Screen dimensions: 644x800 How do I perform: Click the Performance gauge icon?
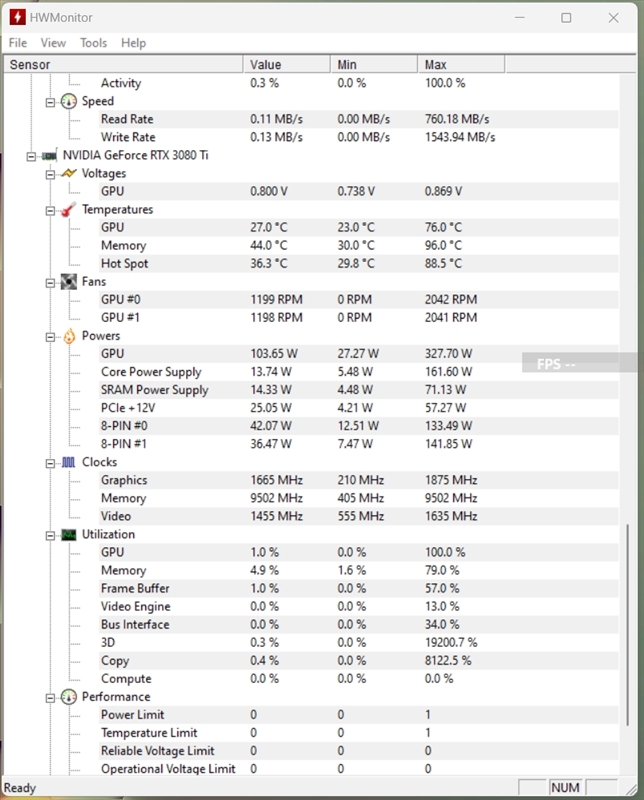[x=68, y=697]
